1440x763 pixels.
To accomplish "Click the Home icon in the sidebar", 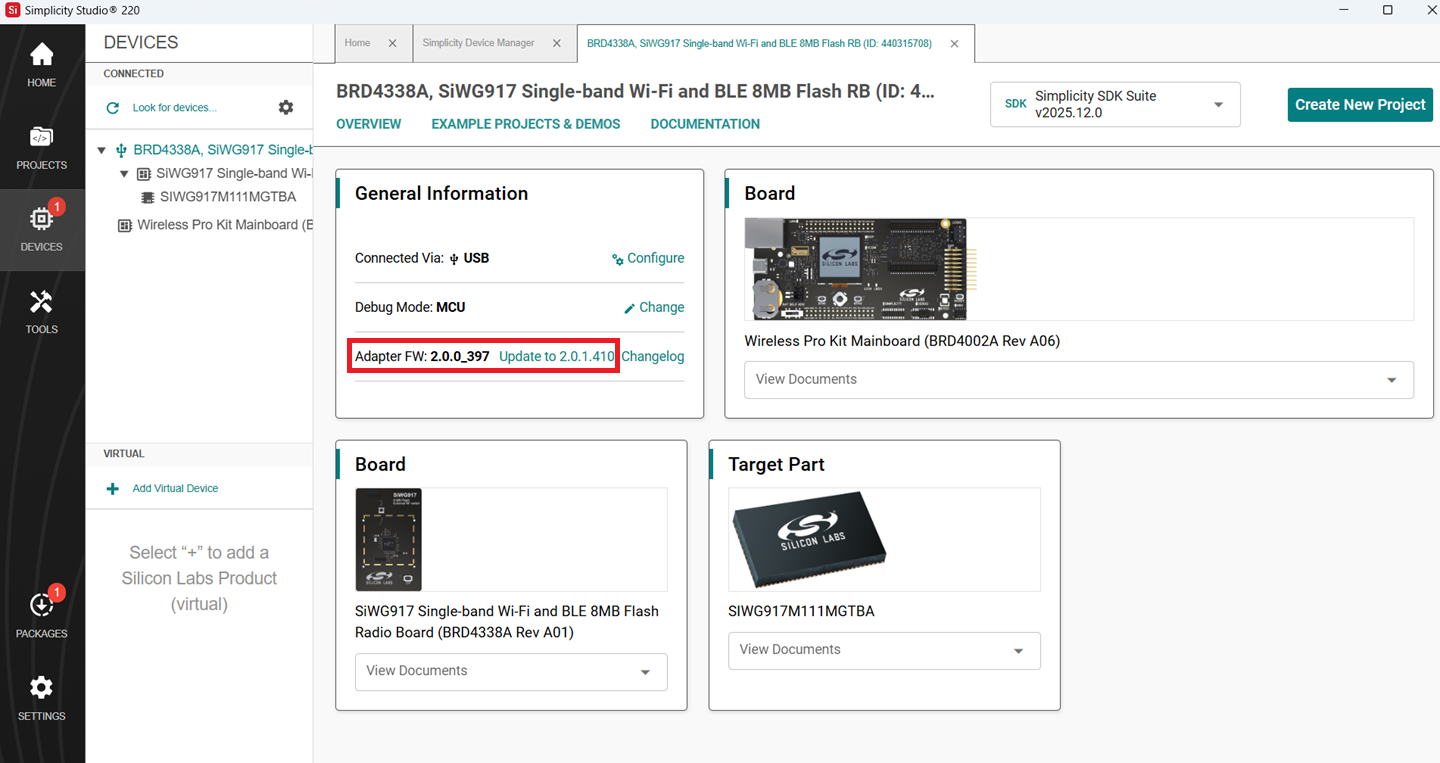I will click(41, 56).
